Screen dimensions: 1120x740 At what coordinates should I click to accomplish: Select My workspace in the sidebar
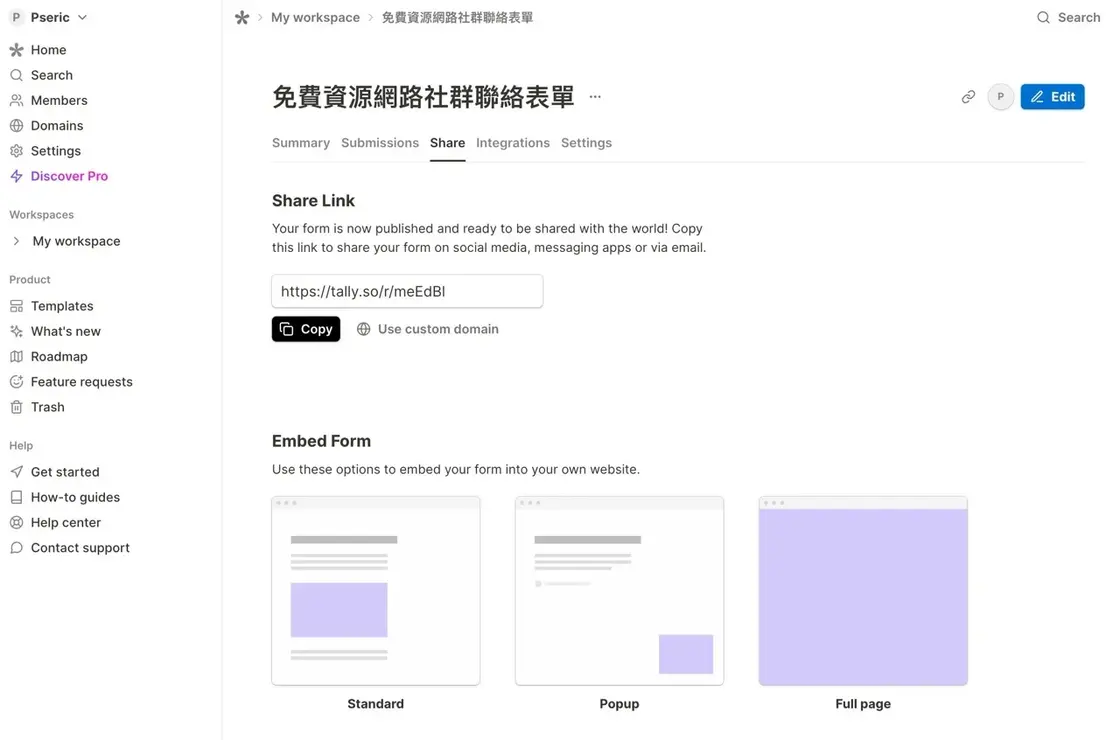coord(76,241)
